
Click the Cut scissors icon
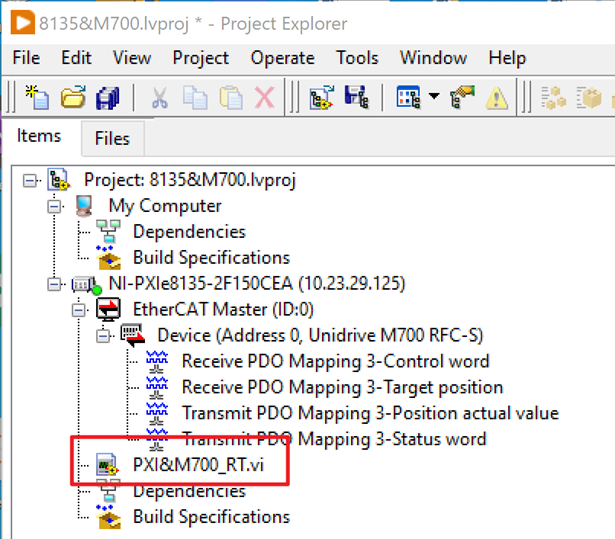click(x=160, y=97)
